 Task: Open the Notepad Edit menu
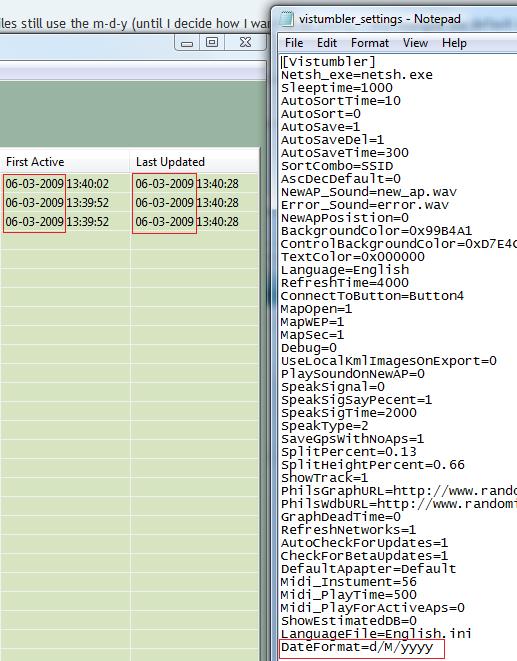(327, 43)
